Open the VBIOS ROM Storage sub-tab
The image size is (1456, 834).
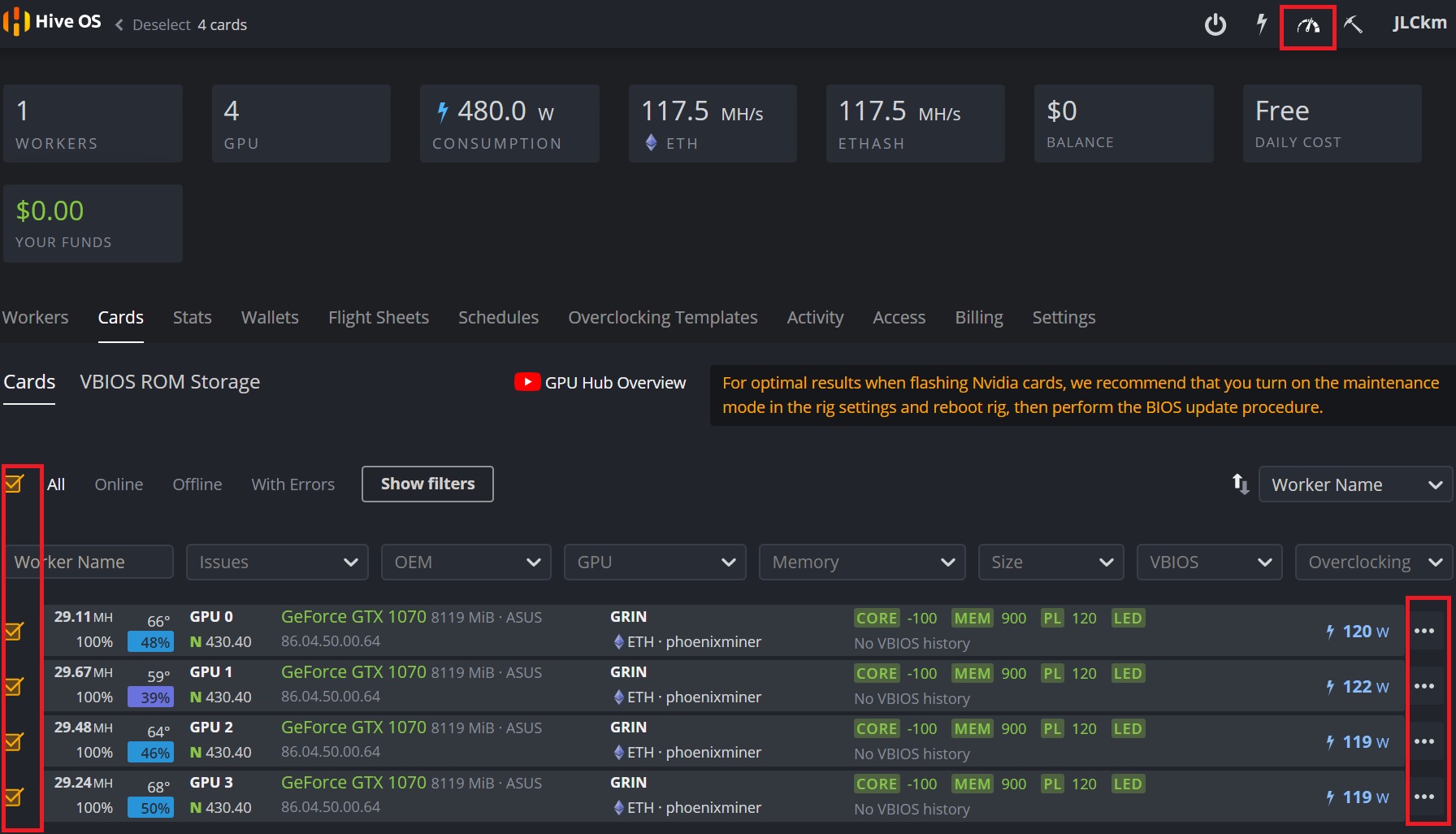point(170,381)
